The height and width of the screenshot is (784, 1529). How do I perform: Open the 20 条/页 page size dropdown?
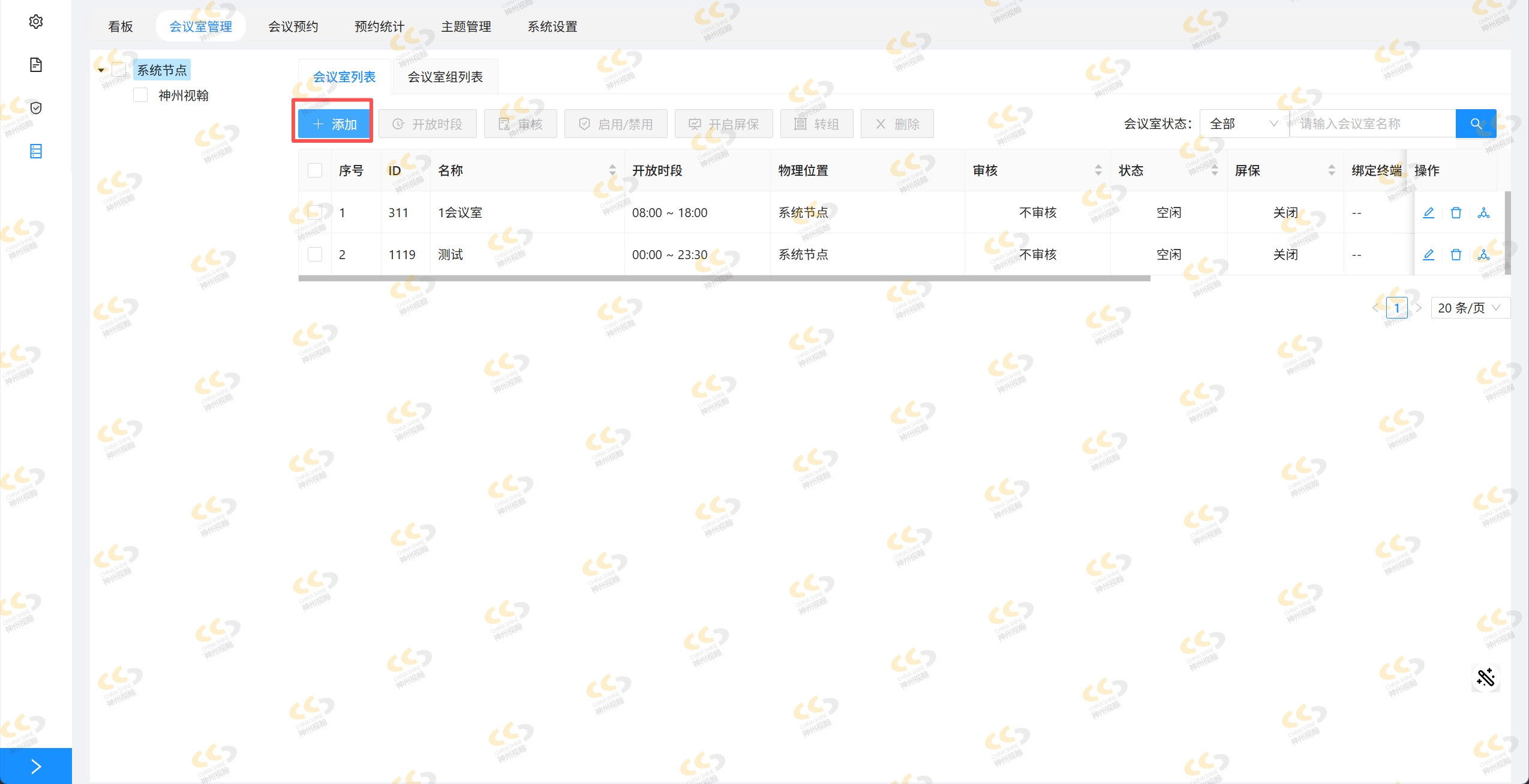[x=1470, y=308]
